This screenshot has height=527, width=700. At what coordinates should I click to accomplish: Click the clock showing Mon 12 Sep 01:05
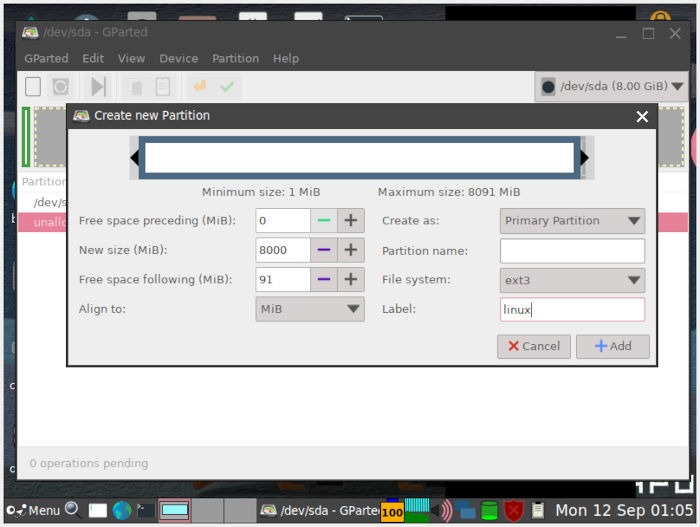click(624, 510)
